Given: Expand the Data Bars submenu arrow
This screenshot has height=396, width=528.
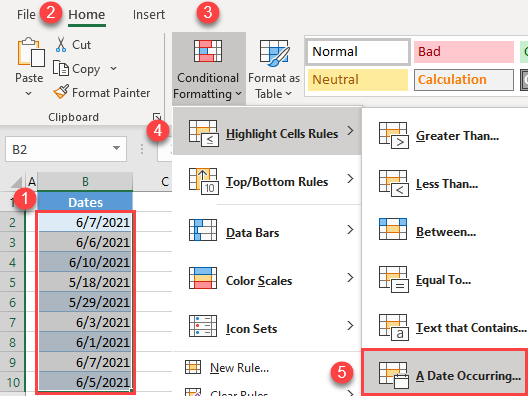Looking at the screenshot, I should click(x=350, y=230).
